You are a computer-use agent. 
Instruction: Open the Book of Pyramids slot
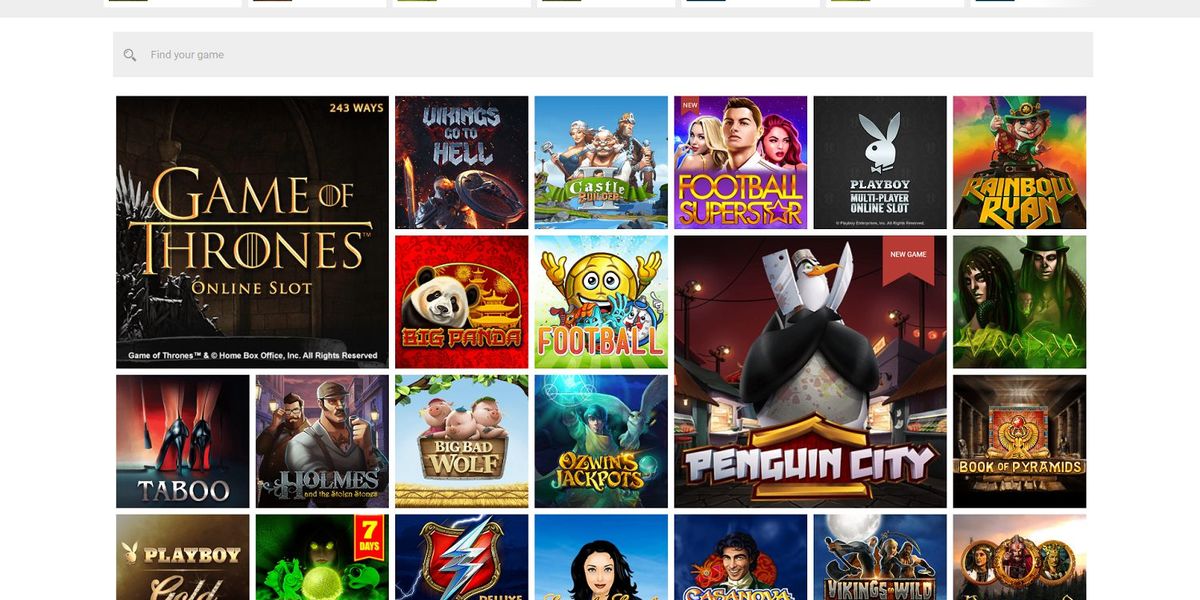tap(1020, 441)
